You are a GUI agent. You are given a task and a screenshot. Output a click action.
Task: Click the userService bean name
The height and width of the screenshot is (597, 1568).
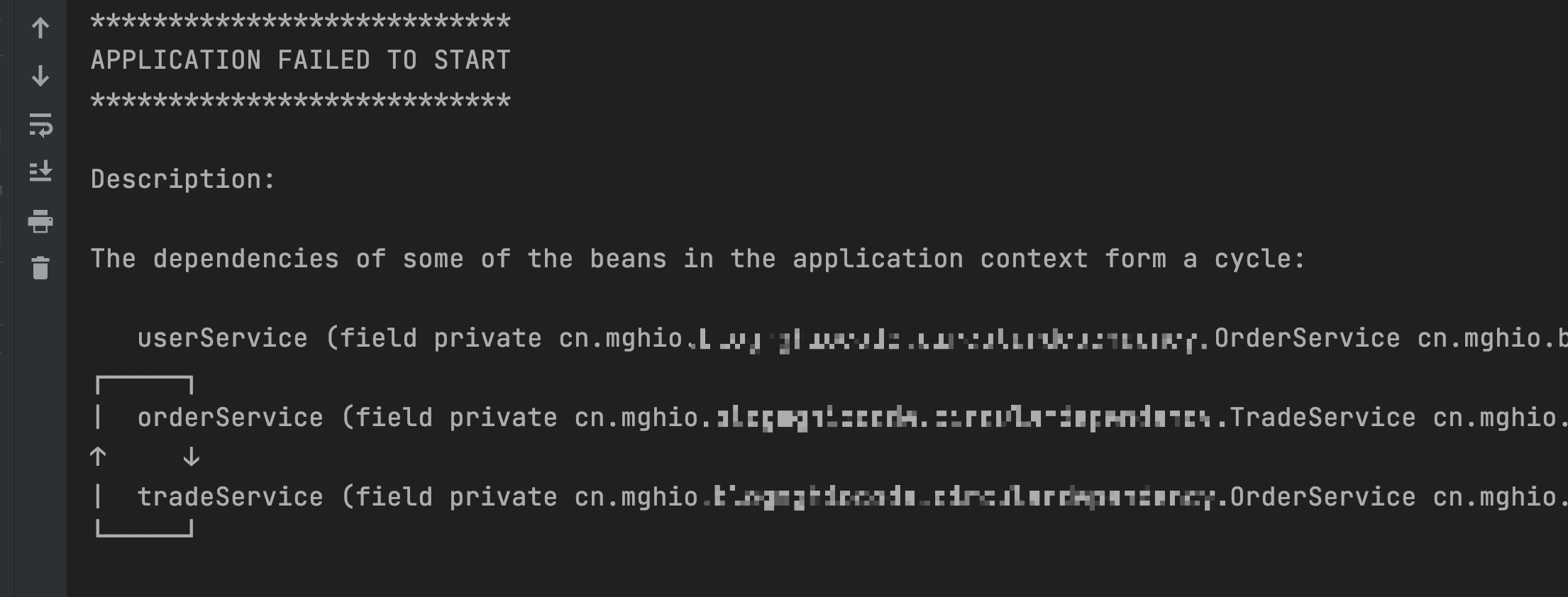tap(223, 338)
